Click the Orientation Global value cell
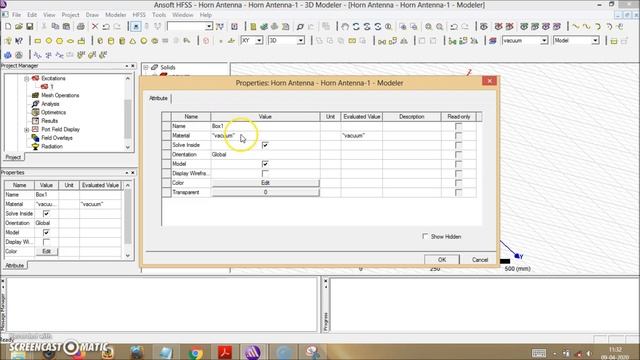 click(x=265, y=155)
